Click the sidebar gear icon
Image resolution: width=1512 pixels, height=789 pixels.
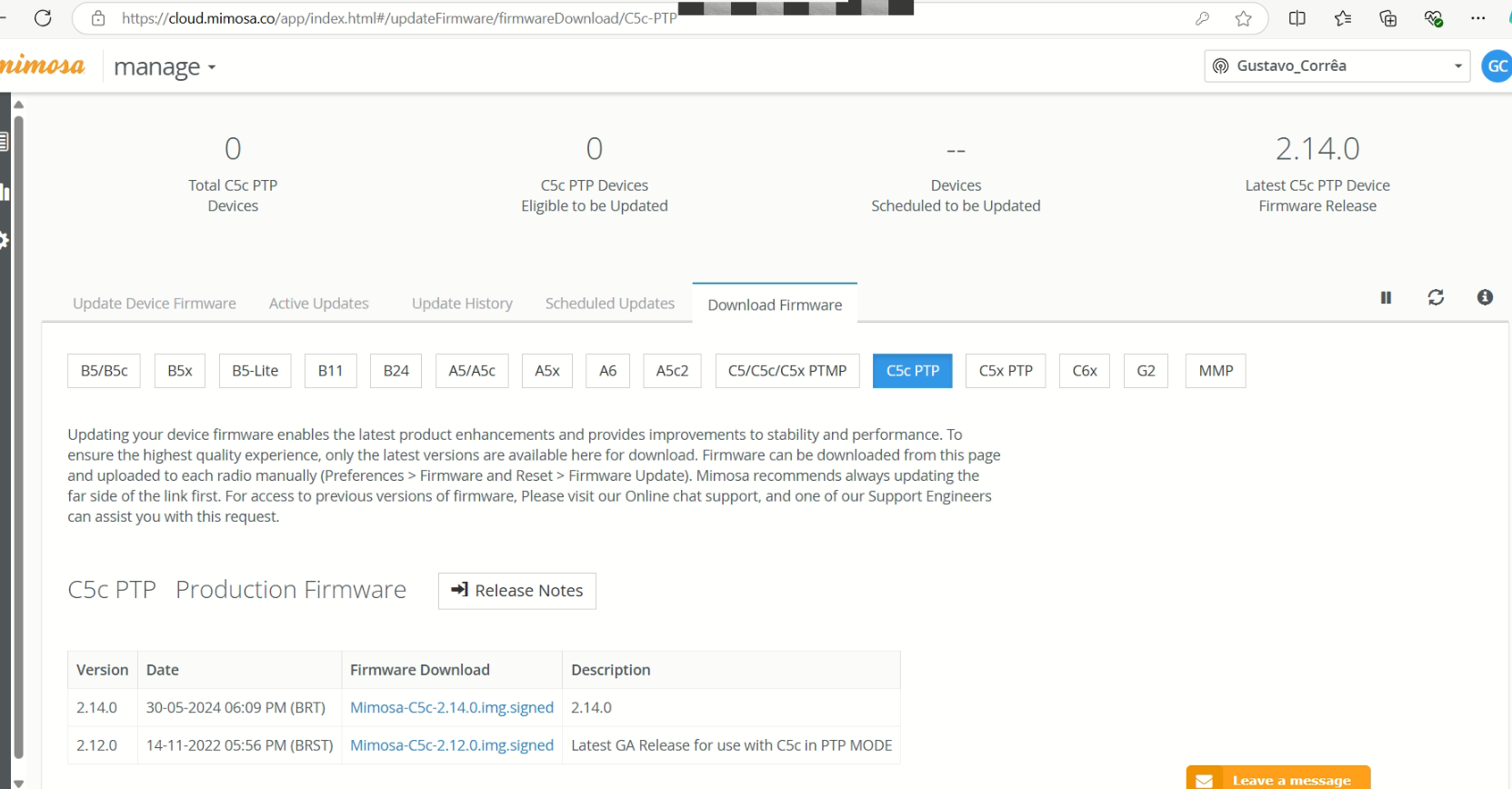tap(4, 240)
